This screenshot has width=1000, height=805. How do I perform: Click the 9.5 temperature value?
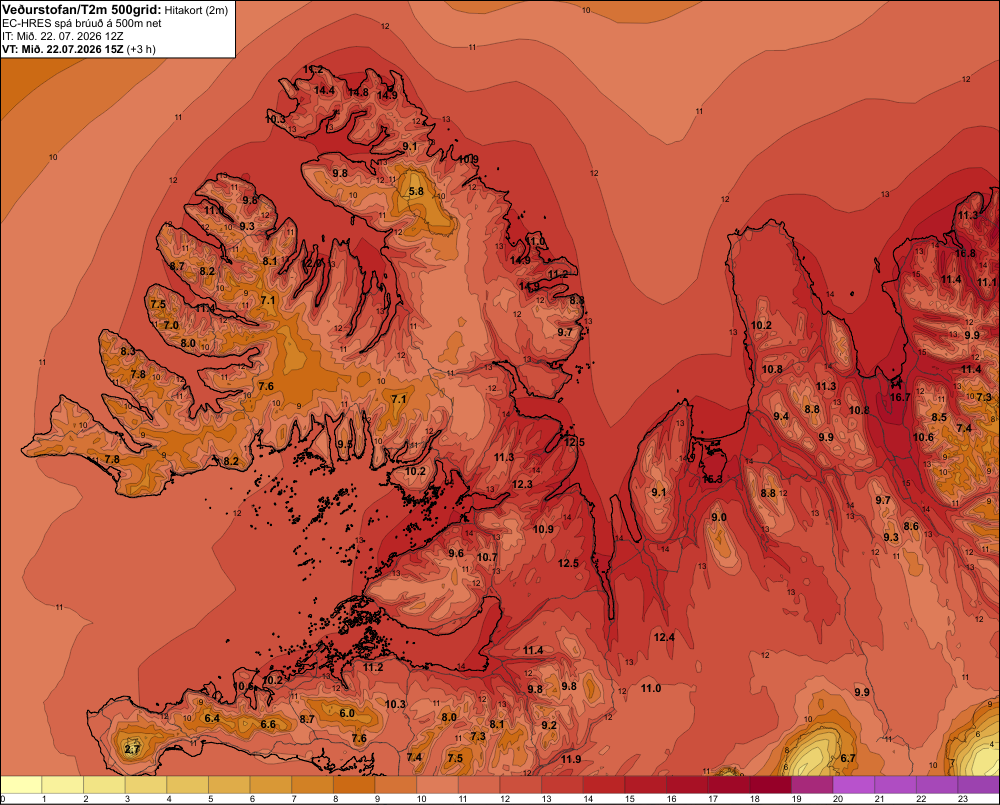tap(345, 444)
